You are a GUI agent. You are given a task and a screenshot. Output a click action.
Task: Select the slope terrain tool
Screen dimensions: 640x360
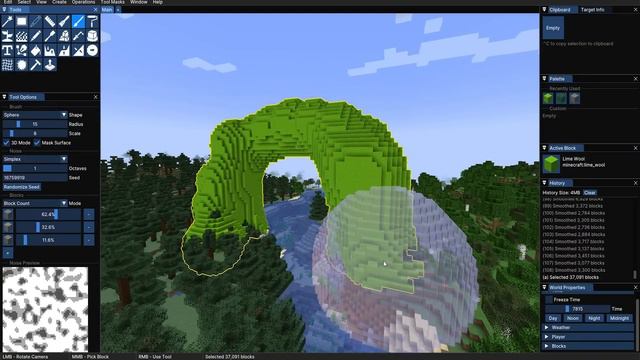[64, 50]
